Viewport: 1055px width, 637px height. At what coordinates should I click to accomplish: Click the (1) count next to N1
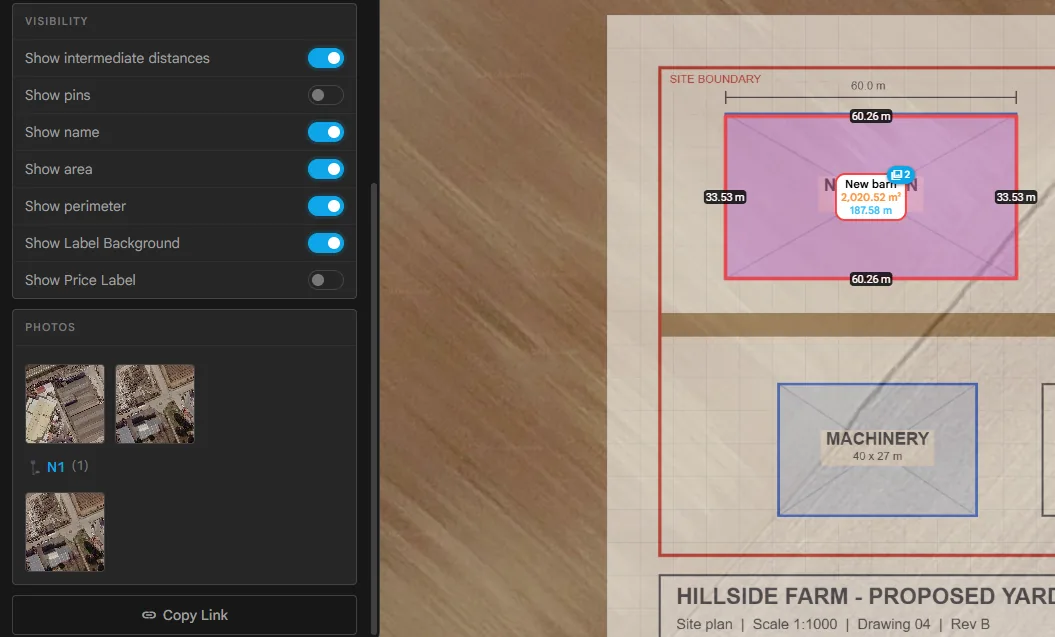[x=80, y=465]
